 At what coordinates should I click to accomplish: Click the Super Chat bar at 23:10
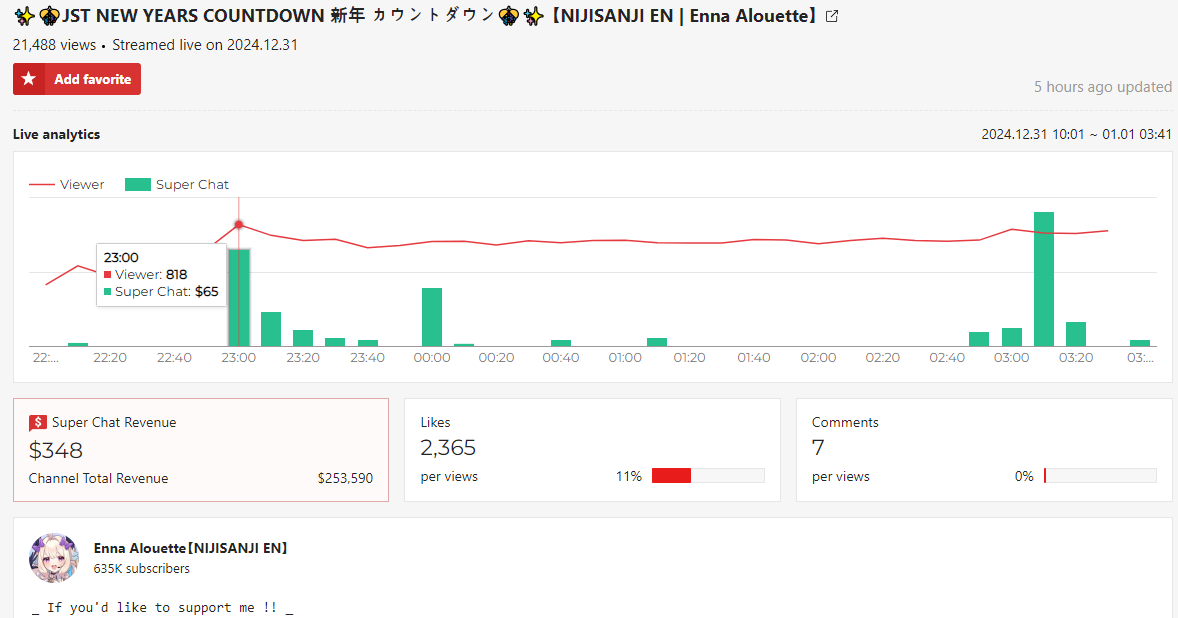pyautogui.click(x=271, y=329)
